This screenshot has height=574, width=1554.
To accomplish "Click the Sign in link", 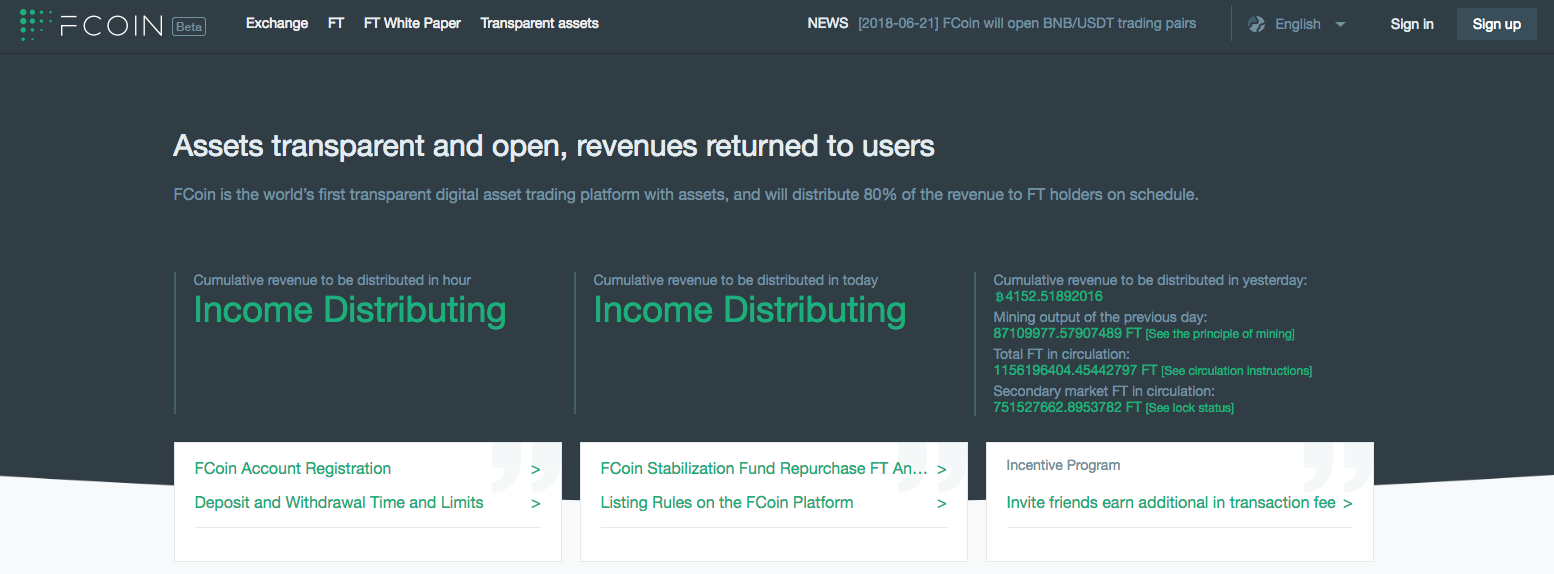I will point(1412,24).
